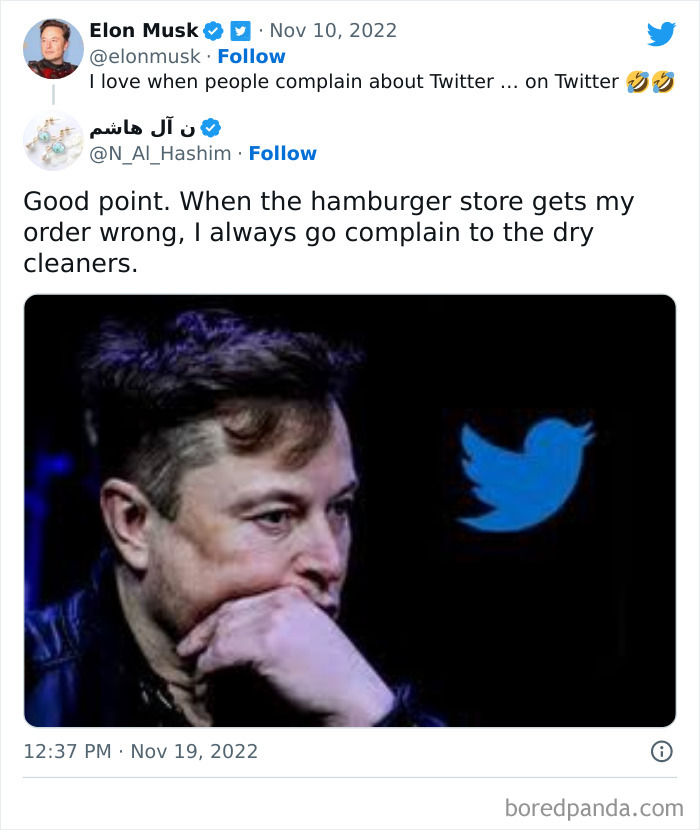Click the @N_Al_Hashim handle
700x830 pixels.
tap(160, 153)
